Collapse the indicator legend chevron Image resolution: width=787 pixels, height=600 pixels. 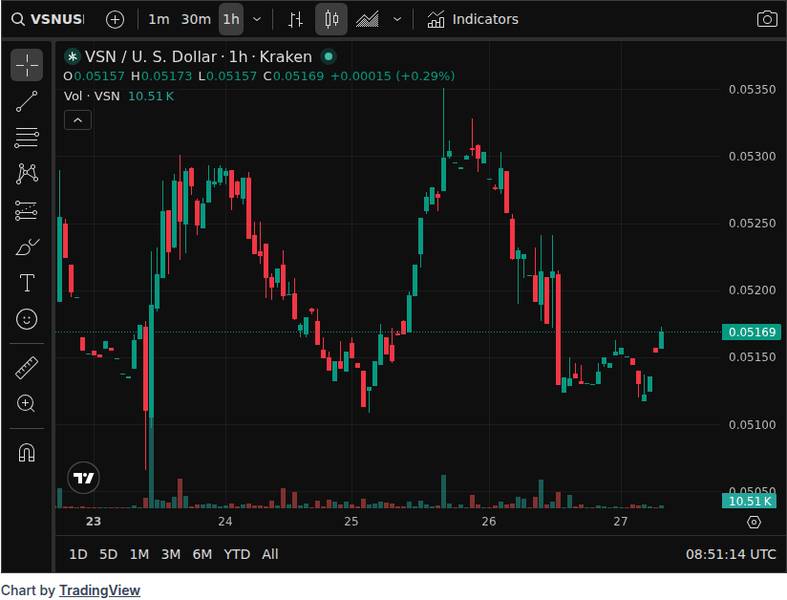point(78,121)
